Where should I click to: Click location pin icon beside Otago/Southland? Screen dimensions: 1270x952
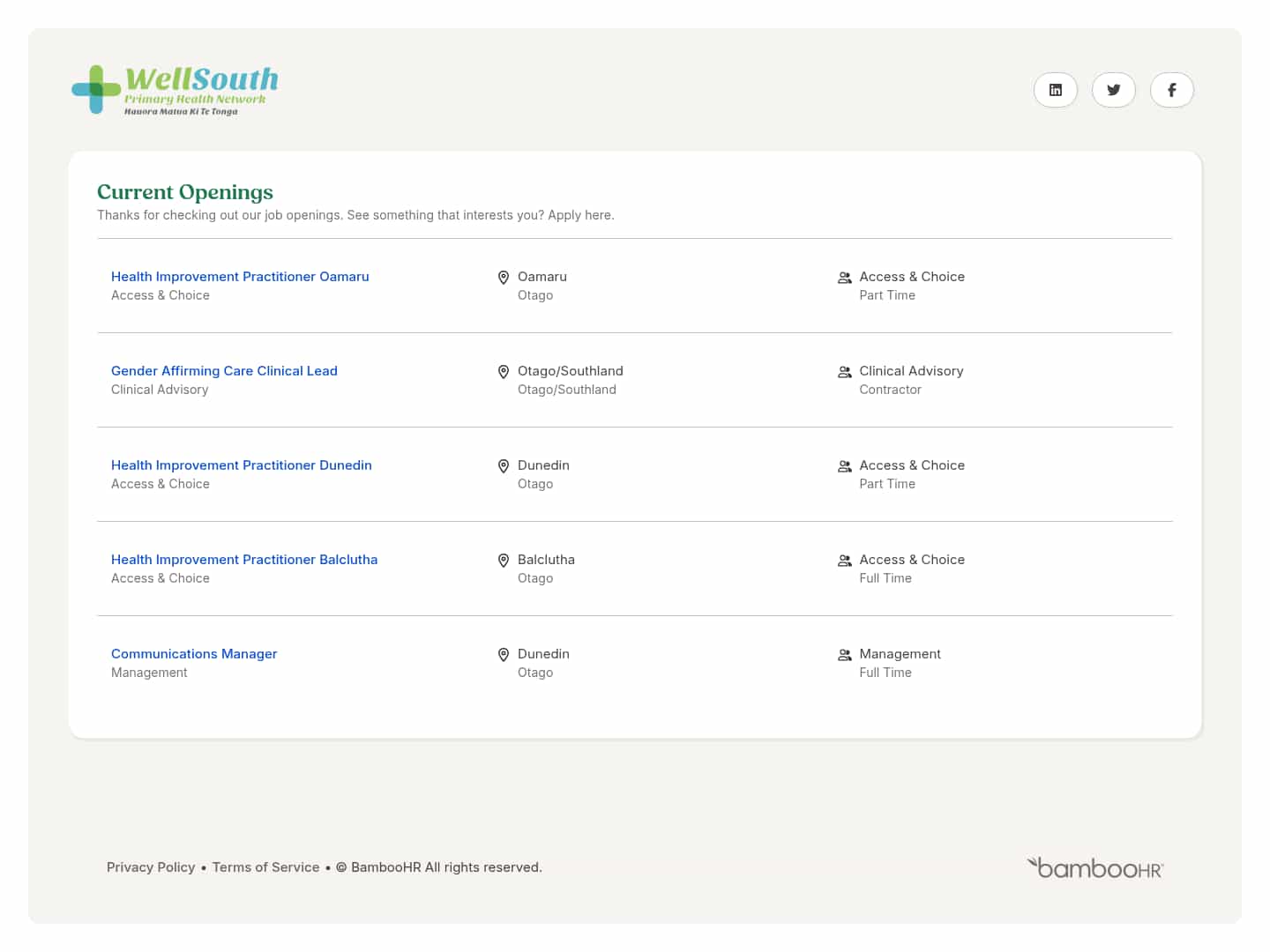[x=504, y=372]
